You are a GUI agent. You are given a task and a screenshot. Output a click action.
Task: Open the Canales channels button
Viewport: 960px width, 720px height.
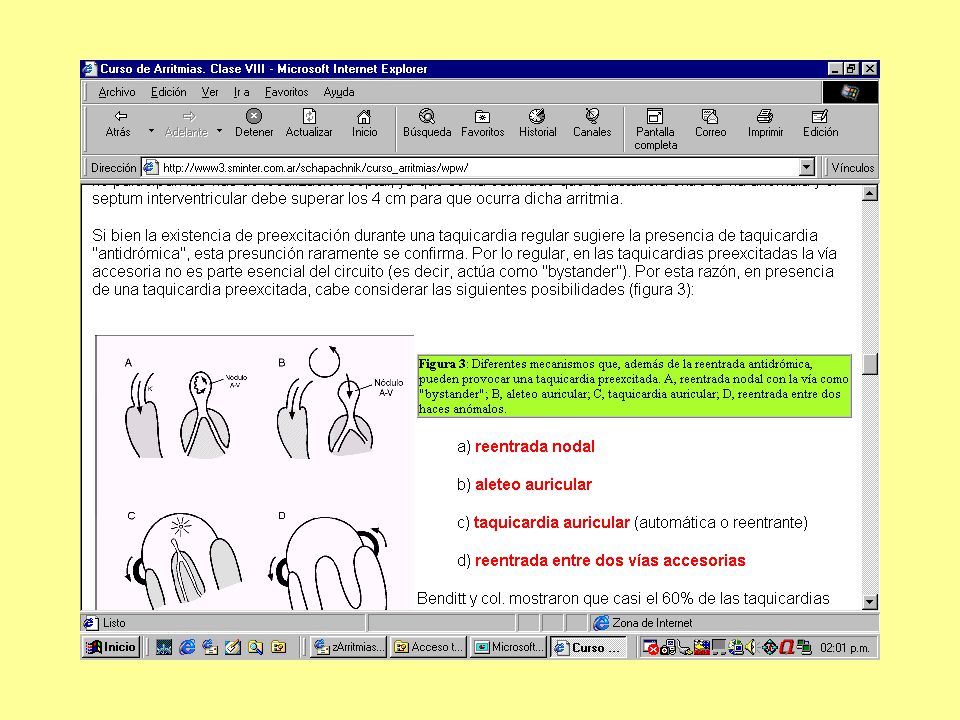pyautogui.click(x=592, y=123)
